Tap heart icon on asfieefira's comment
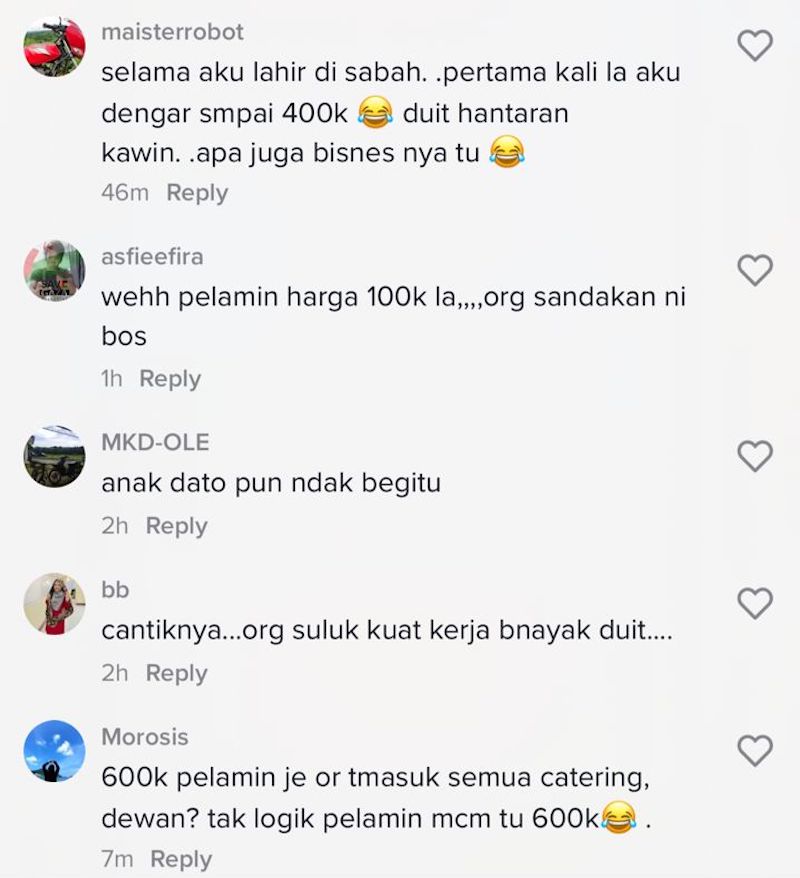The image size is (800, 878). pyautogui.click(x=755, y=270)
